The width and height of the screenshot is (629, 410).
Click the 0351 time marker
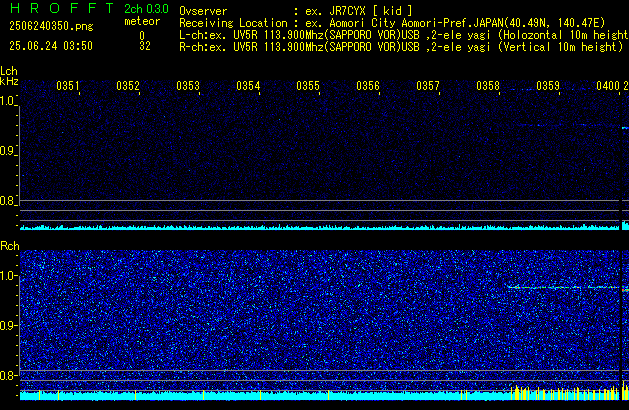click(68, 86)
